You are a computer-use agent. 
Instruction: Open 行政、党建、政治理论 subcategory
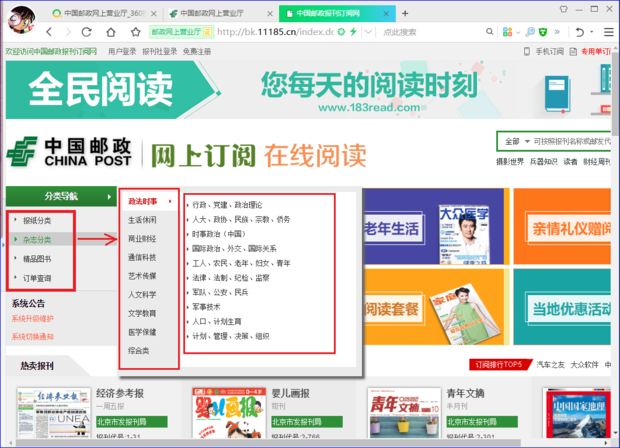[x=227, y=205]
